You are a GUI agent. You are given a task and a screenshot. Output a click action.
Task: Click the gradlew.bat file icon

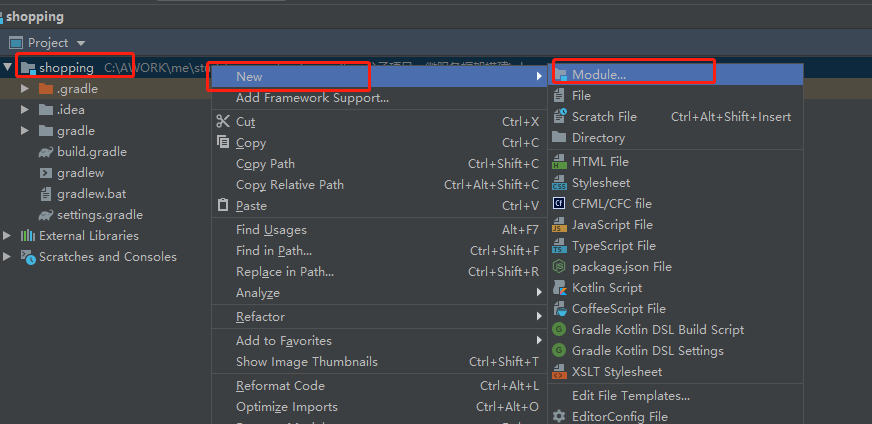[x=46, y=194]
